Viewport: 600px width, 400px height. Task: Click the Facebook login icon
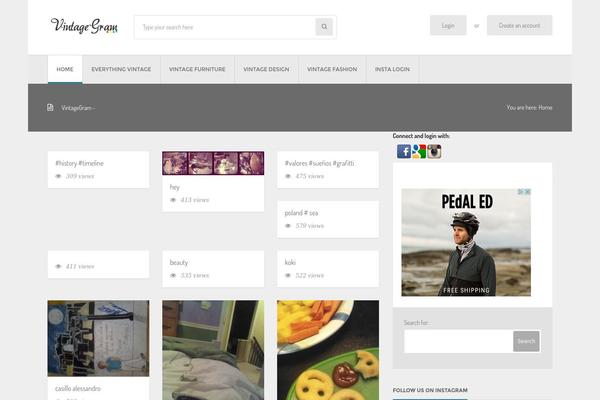404,152
